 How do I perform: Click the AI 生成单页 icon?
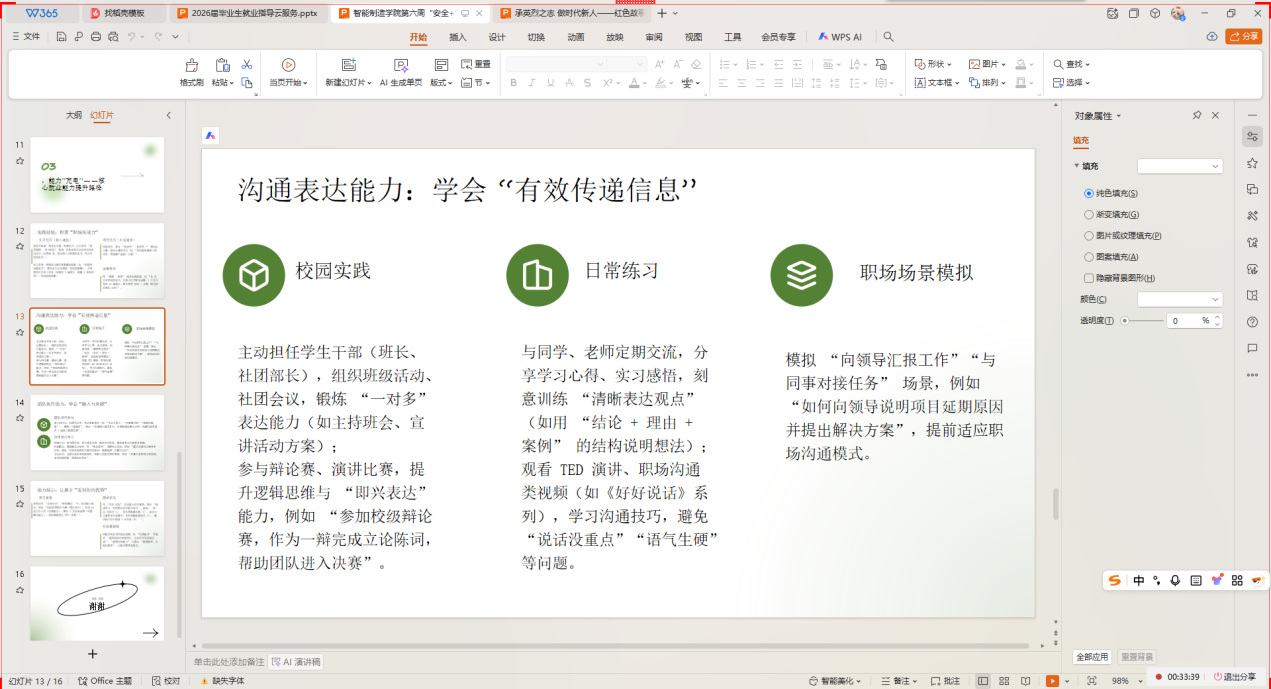coord(400,66)
